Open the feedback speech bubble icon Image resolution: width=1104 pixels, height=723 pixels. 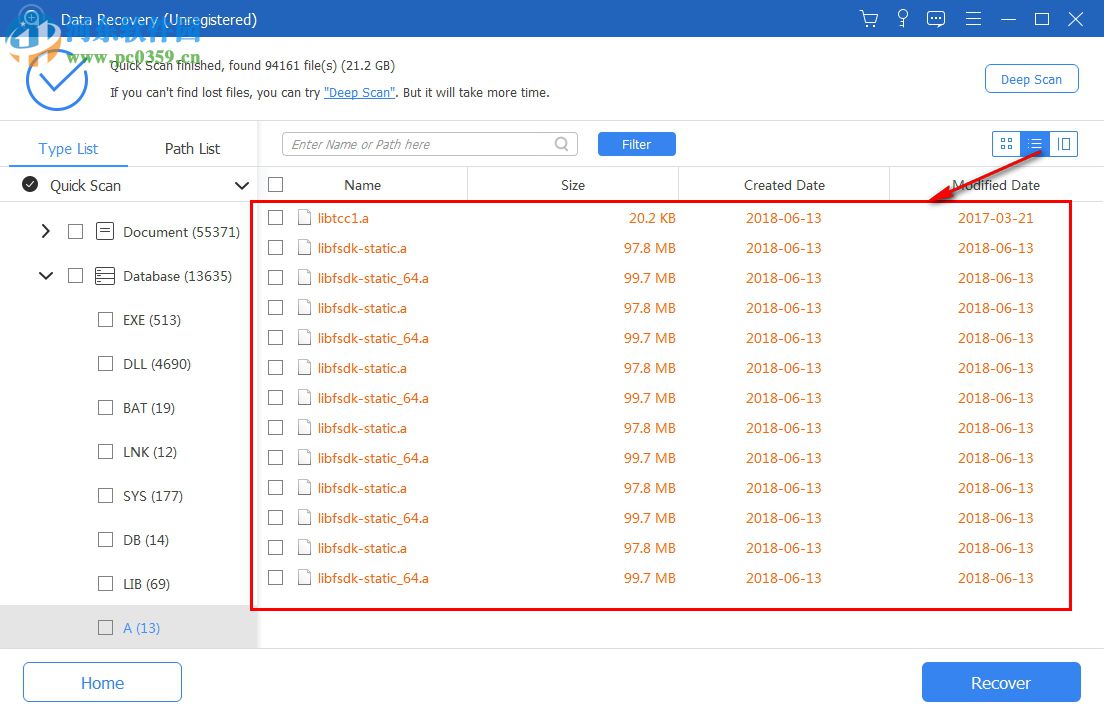[936, 19]
